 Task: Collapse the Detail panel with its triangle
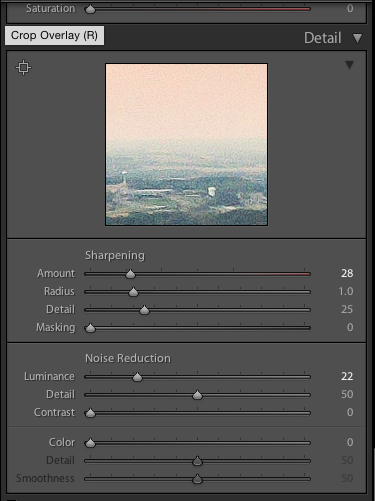357,38
